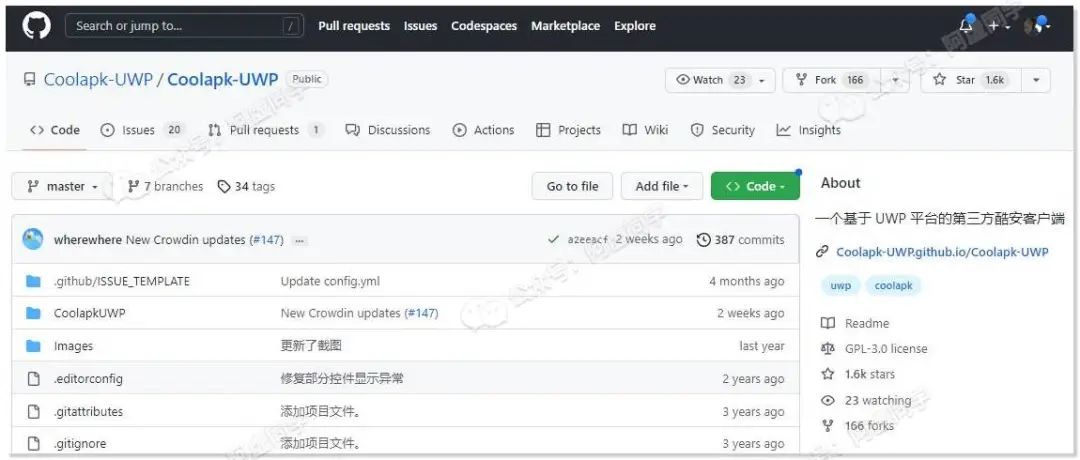
Task: Click the wherewhere author avatar
Action: pos(33,239)
